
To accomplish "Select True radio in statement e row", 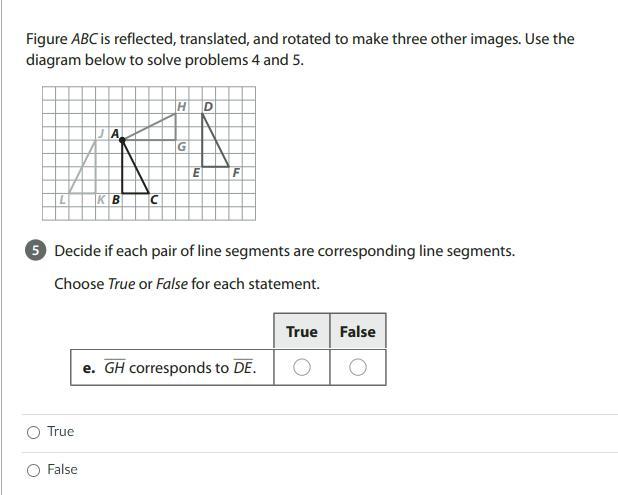I will (x=301, y=368).
